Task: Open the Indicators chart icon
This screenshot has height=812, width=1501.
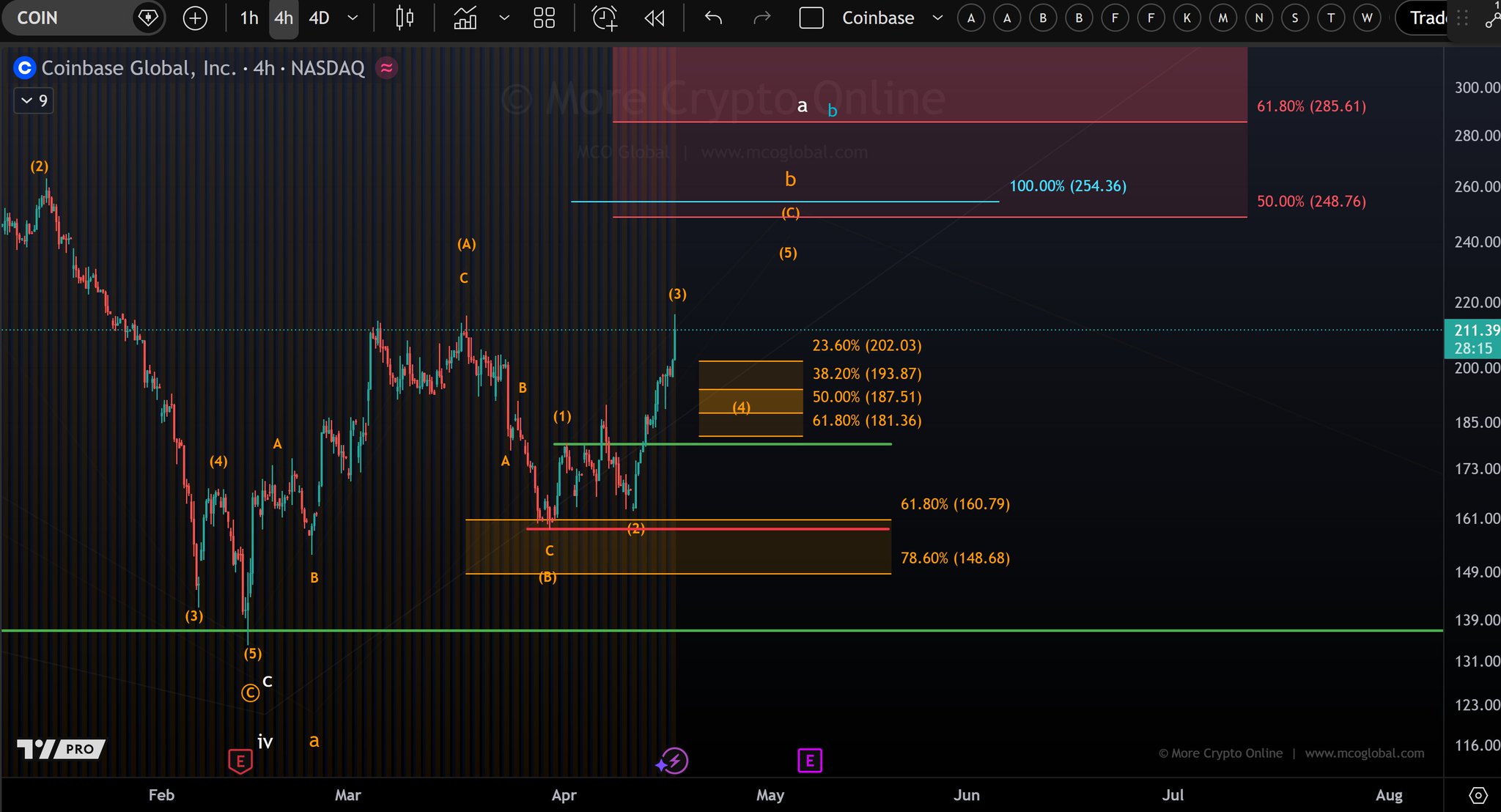Action: (465, 18)
